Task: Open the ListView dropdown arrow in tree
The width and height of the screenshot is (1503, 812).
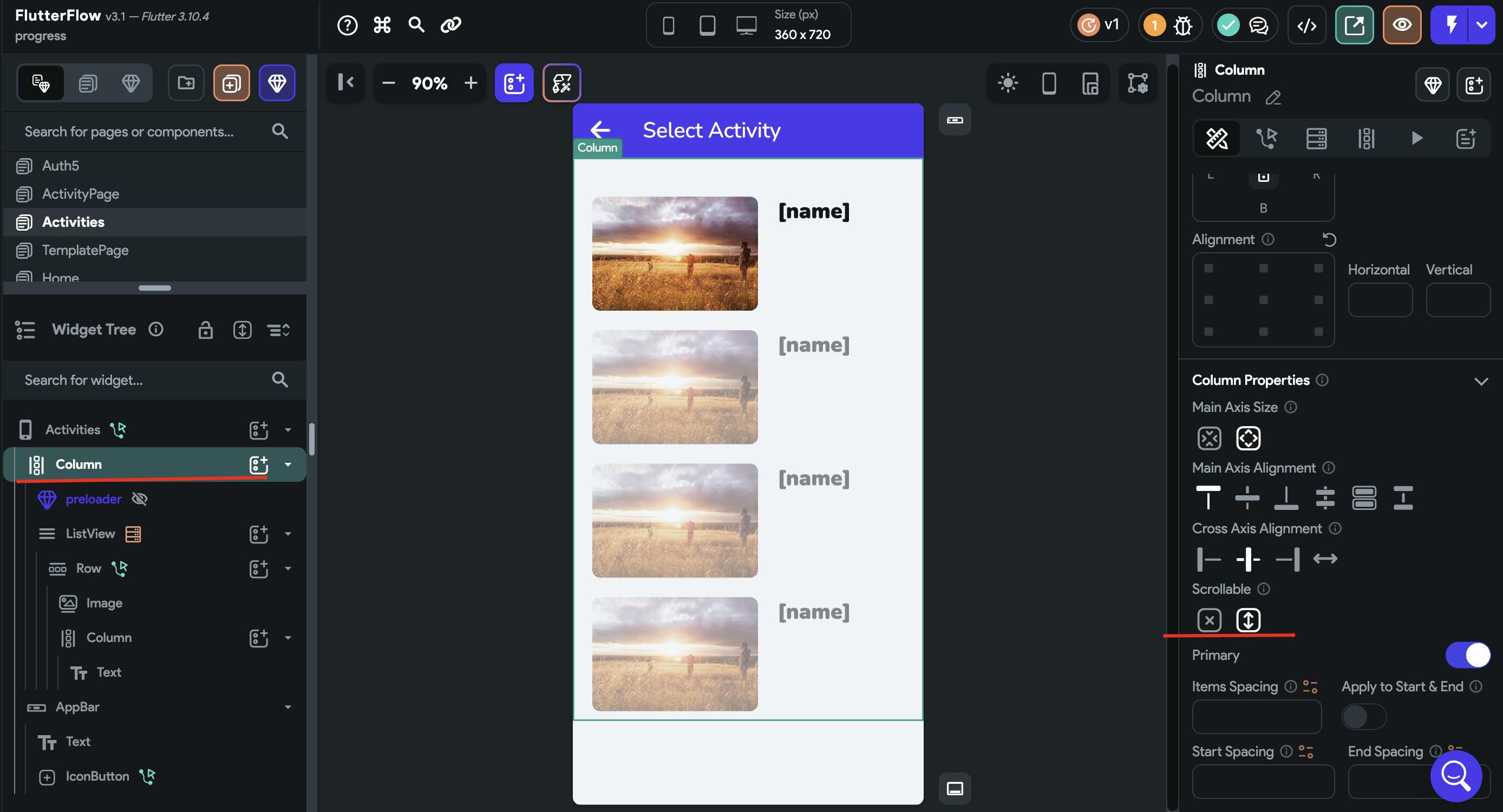Action: [x=287, y=534]
